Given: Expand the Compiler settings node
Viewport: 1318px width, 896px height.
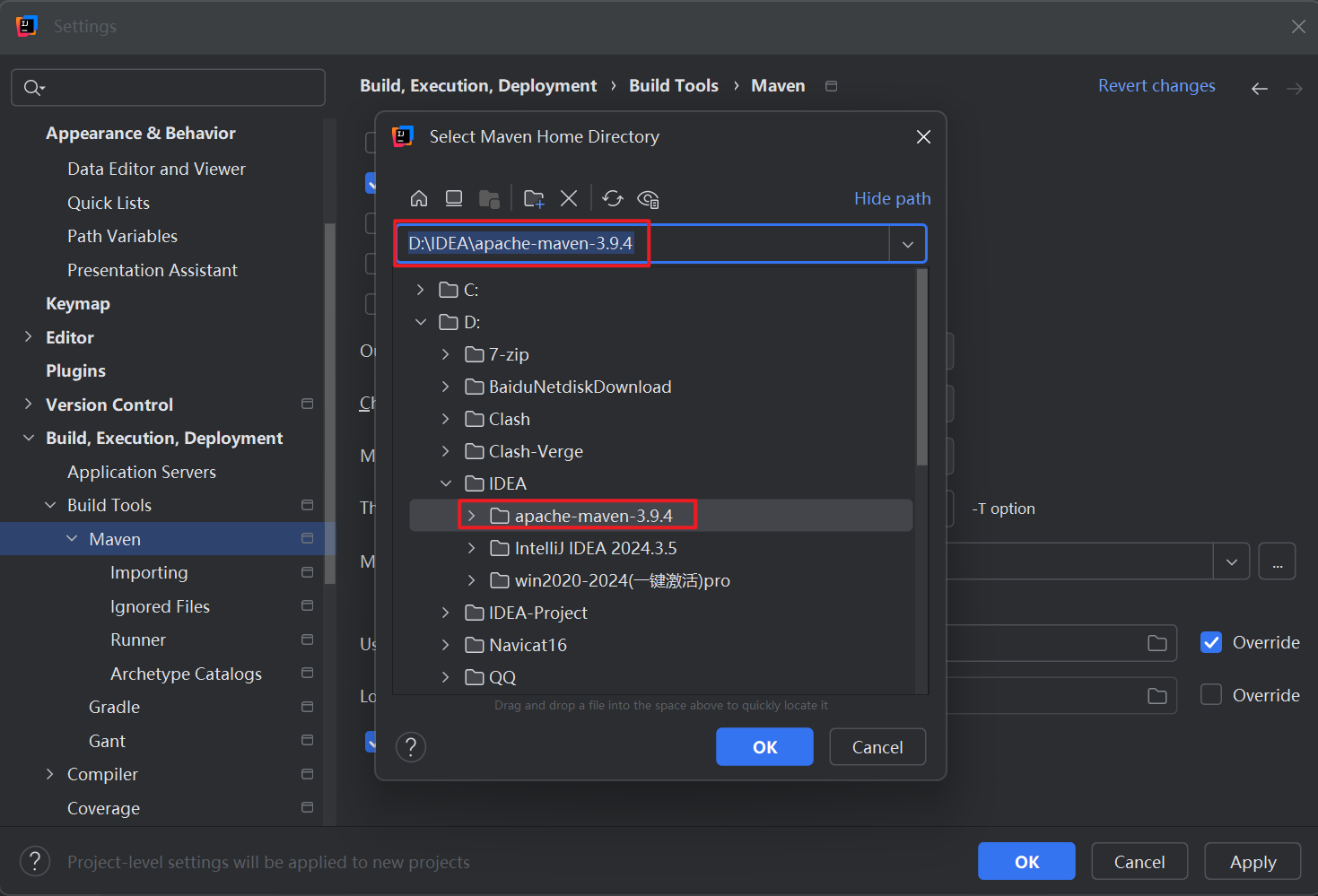Looking at the screenshot, I should (49, 774).
